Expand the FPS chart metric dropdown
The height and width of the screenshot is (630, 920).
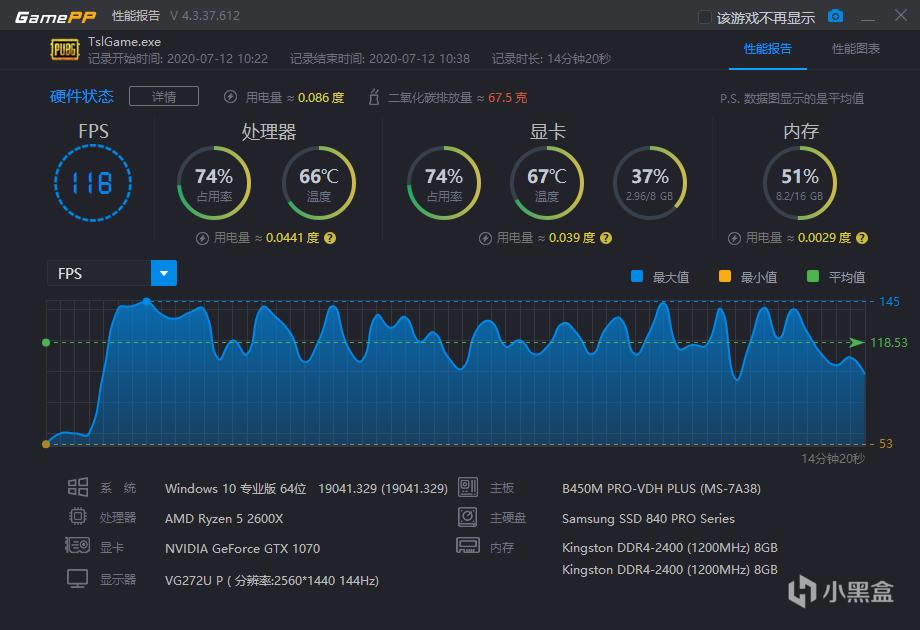tap(164, 273)
